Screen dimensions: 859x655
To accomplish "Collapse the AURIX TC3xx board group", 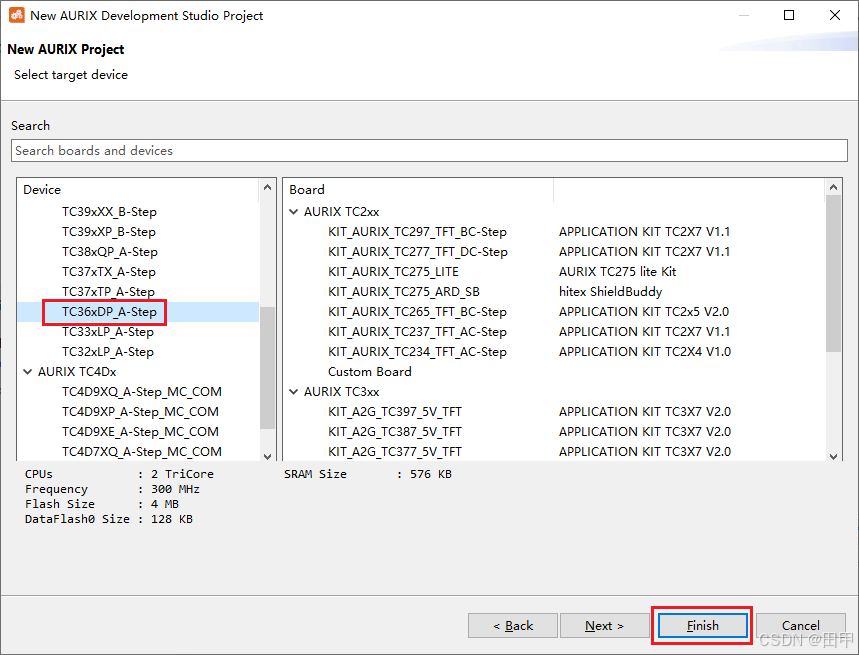I will tap(294, 392).
